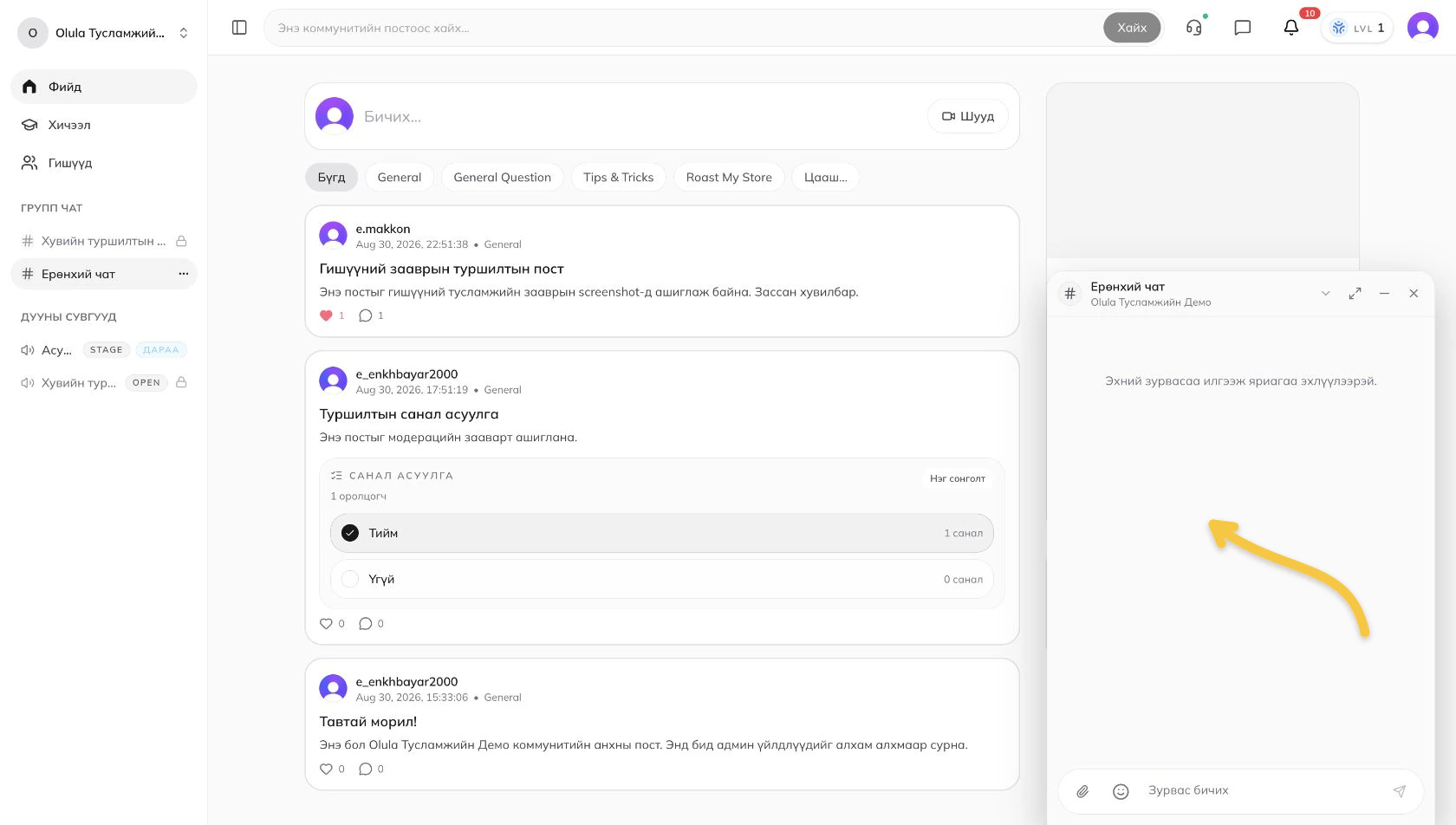
Task: Open comments on Тавтай морил! post
Action: [x=366, y=769]
